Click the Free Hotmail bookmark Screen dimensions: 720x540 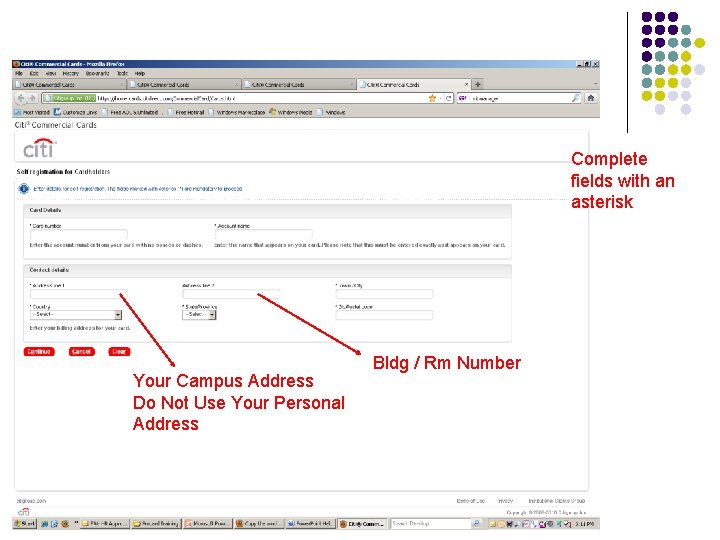(x=186, y=112)
